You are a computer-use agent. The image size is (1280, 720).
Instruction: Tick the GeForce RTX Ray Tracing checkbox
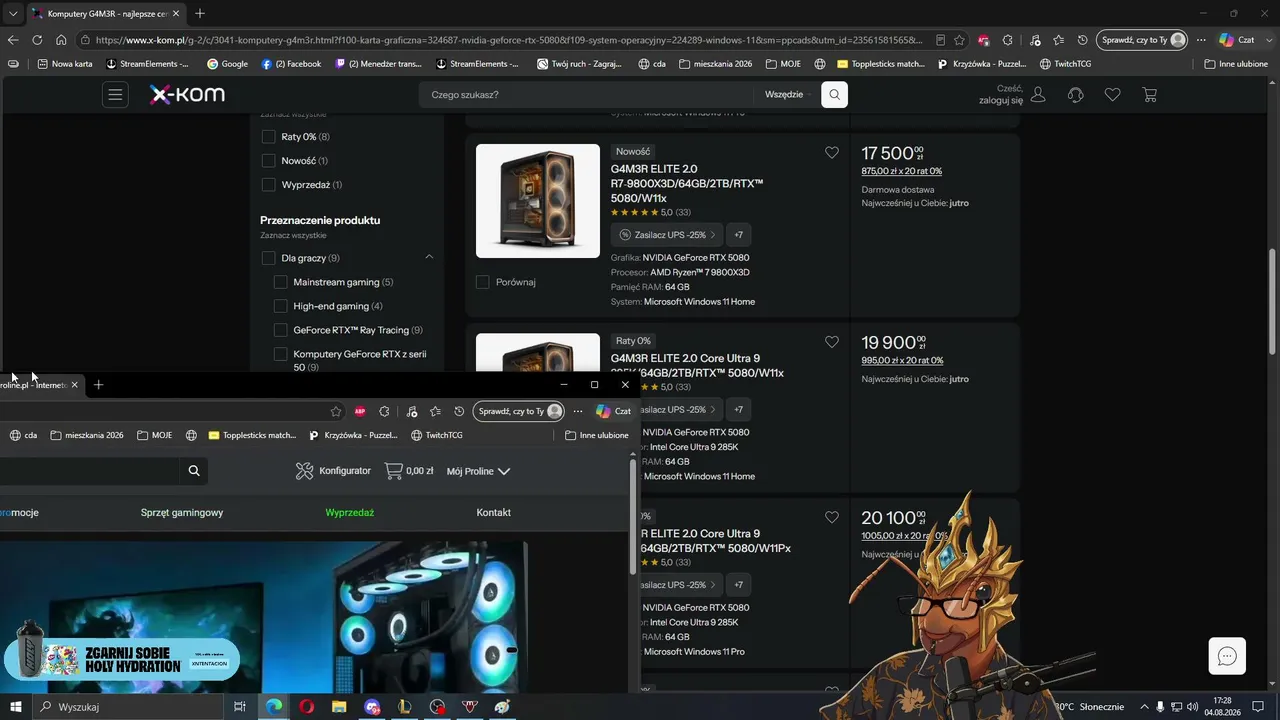(x=280, y=330)
